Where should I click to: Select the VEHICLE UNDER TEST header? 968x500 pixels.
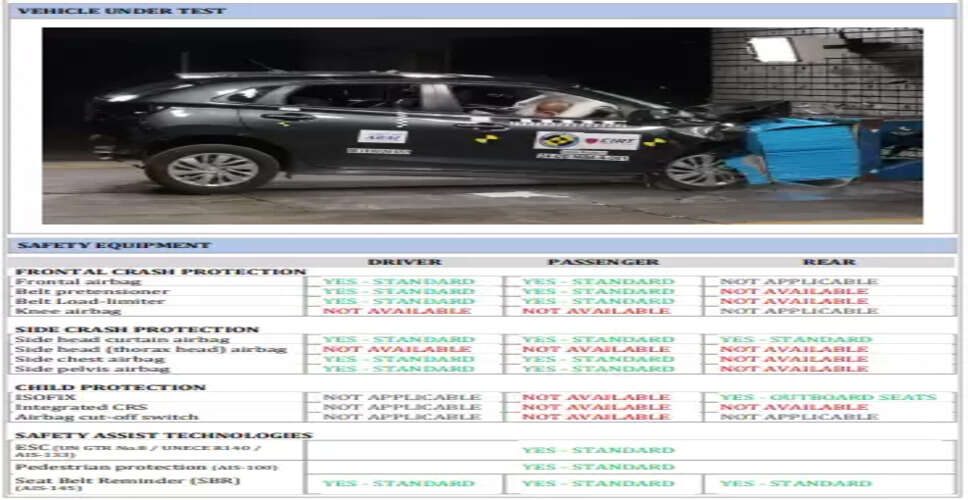click(x=122, y=11)
